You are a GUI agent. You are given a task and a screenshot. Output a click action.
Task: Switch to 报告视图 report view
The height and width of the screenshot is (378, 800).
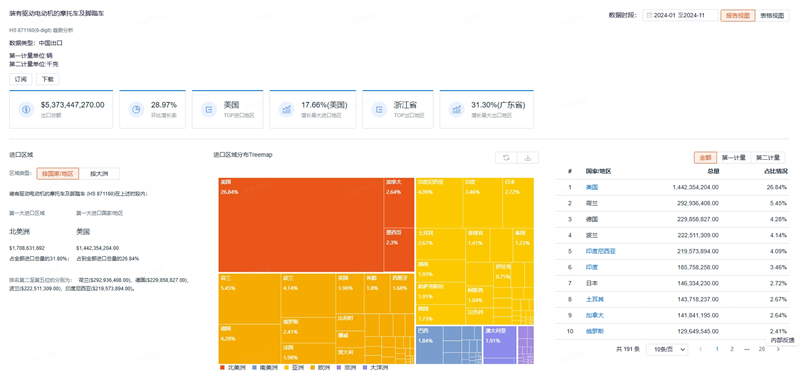pyautogui.click(x=738, y=15)
